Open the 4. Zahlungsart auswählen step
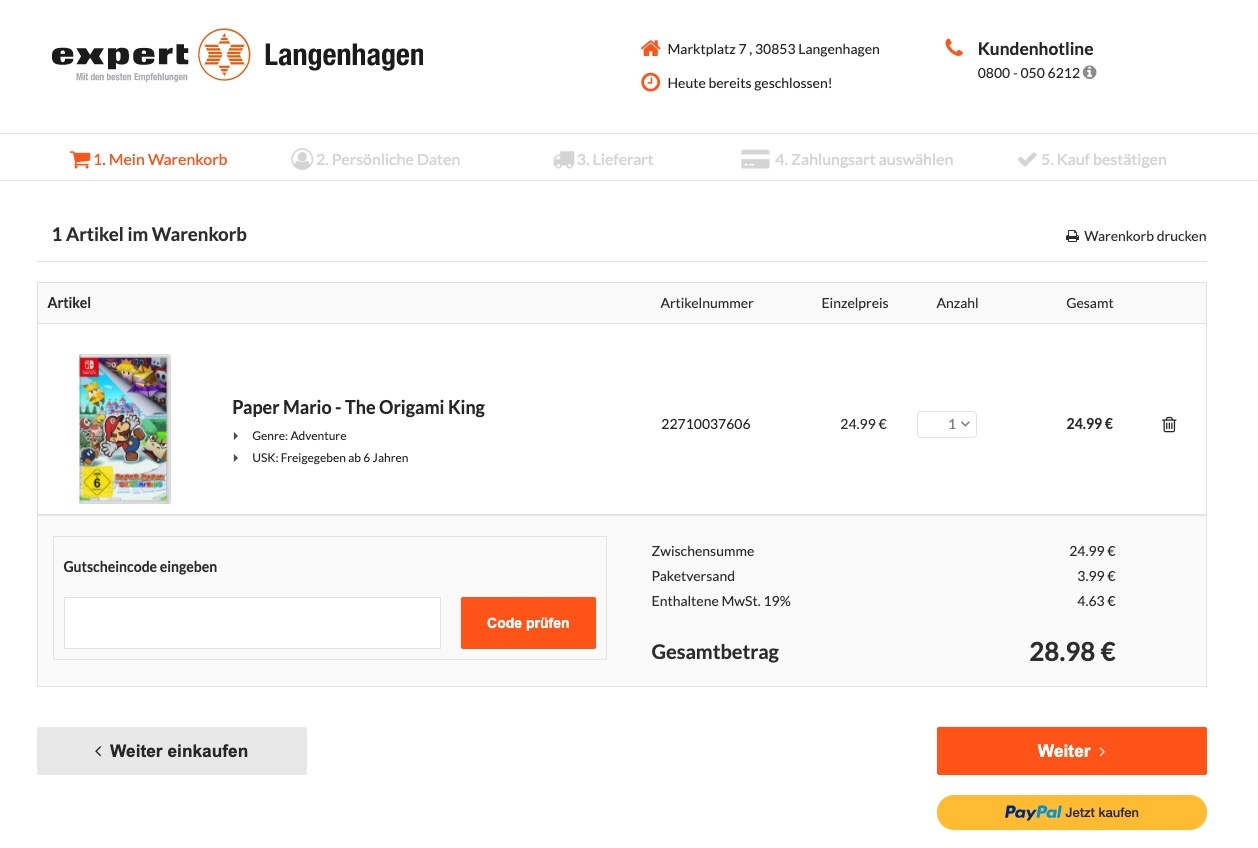This screenshot has width=1258, height=848. pos(847,159)
